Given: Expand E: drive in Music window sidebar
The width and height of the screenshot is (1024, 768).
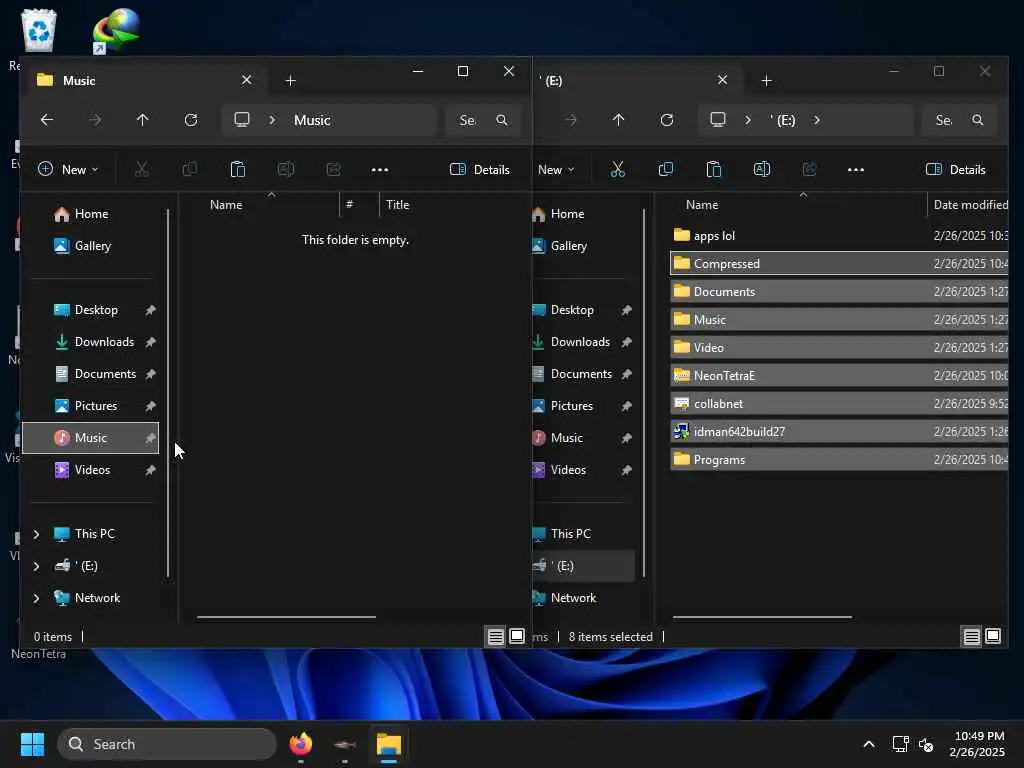Looking at the screenshot, I should (37, 566).
